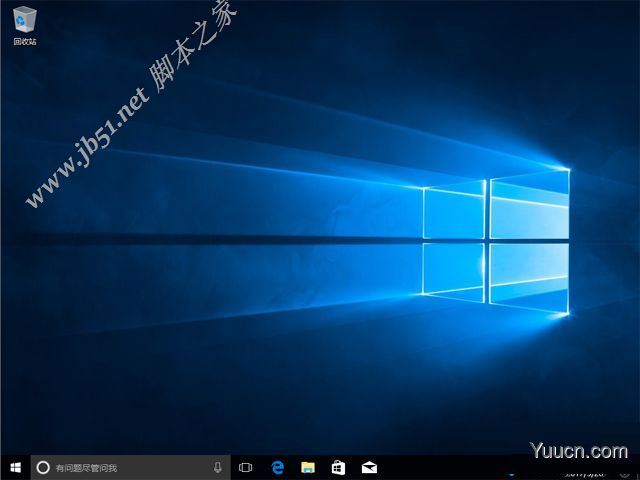
Task: Focus the Cortana search box
Action: point(131,467)
